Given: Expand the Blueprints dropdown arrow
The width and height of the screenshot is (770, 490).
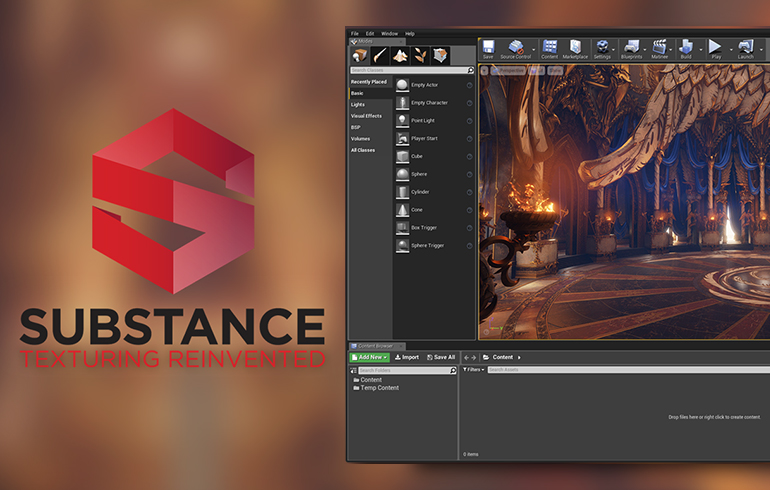Looking at the screenshot, I should tap(644, 50).
